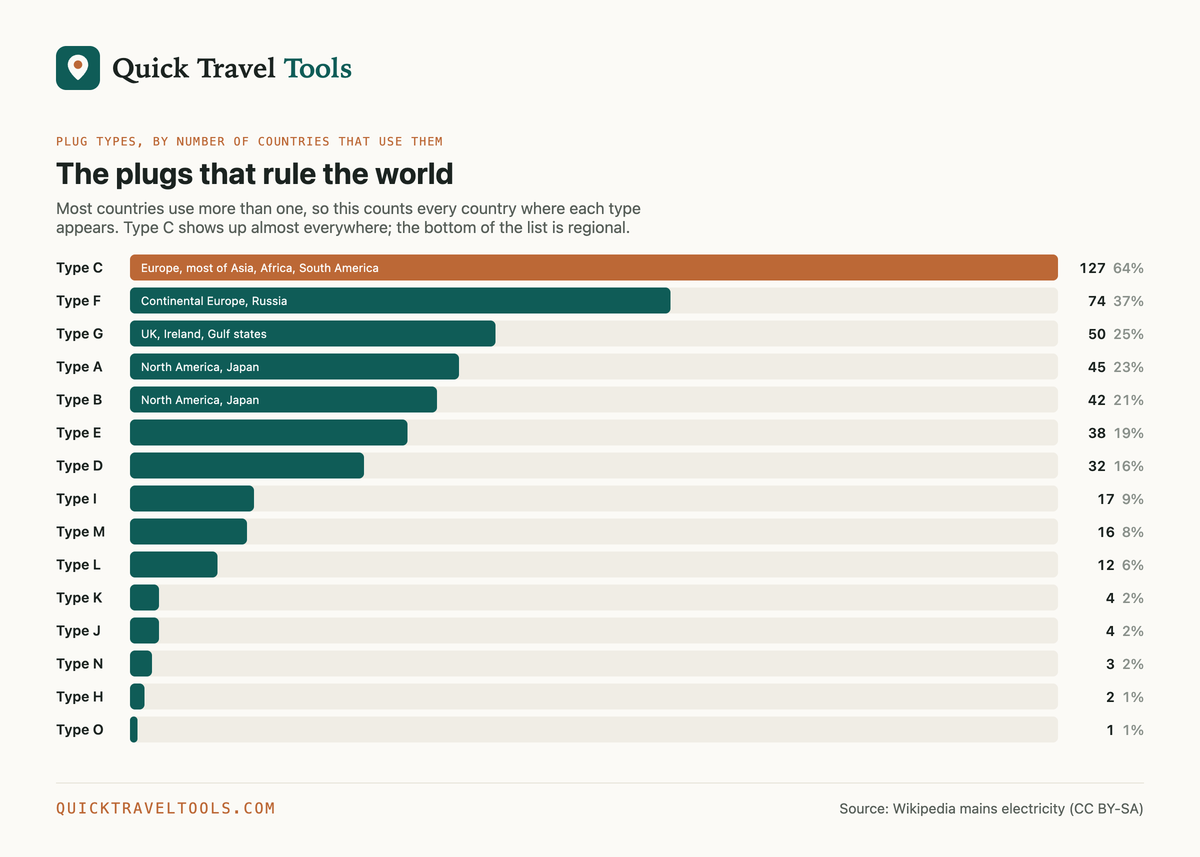This screenshot has width=1200, height=857.
Task: Click the 'Quick Travel Tools' brand title
Action: (232, 68)
